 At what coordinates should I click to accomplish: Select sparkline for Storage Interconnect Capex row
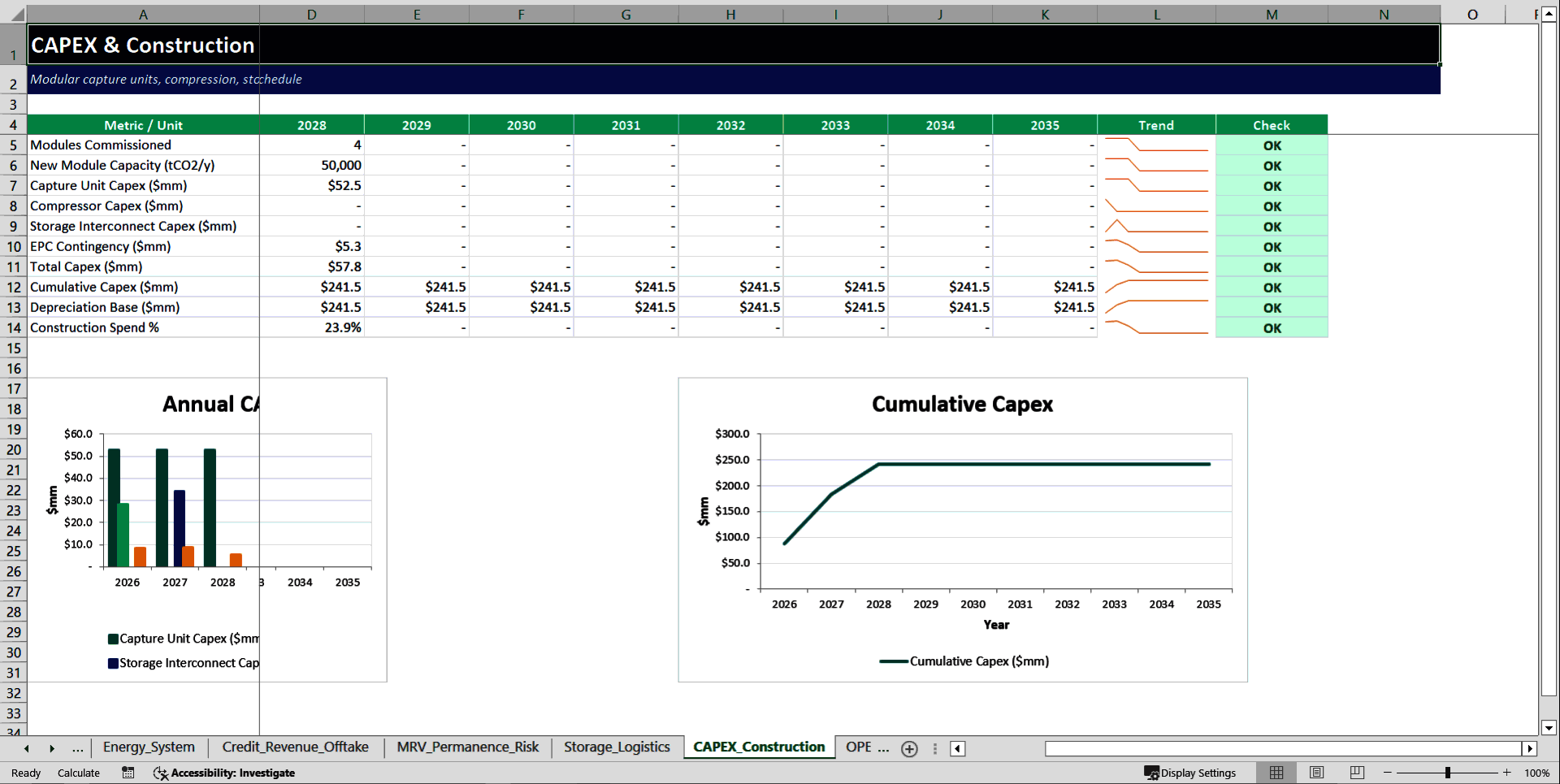[1156, 226]
